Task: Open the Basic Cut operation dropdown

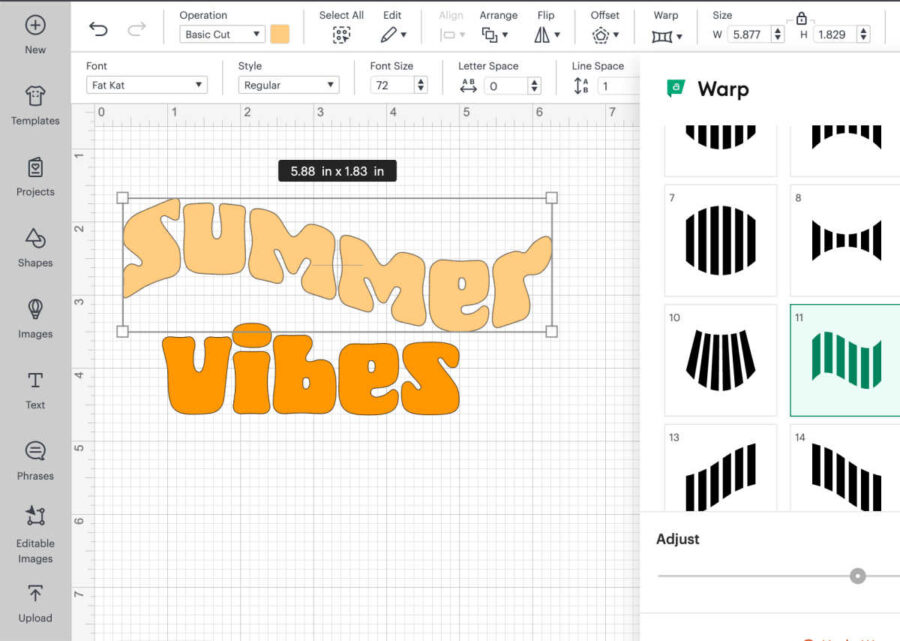Action: 220,33
